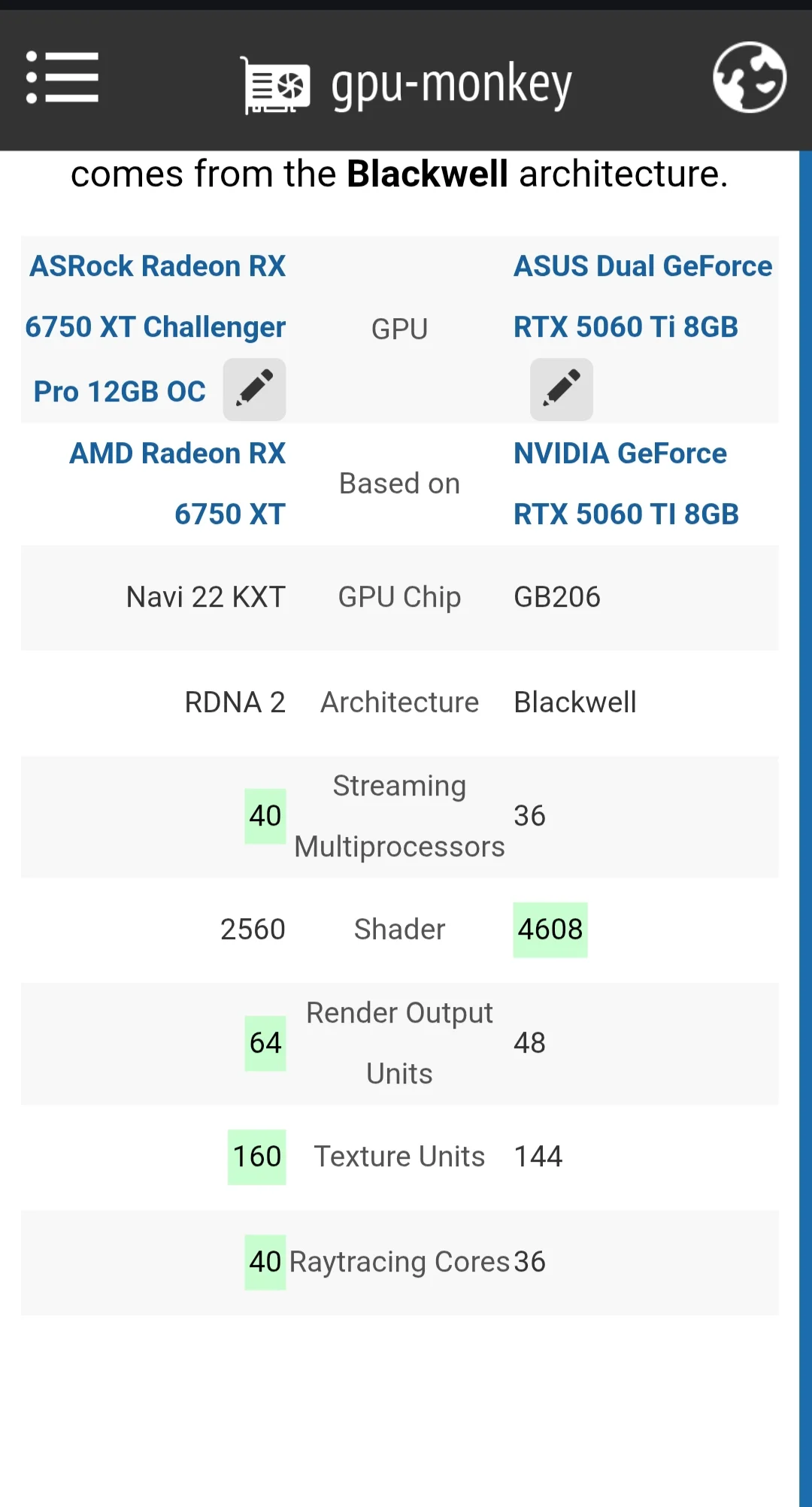Click the highlighted 4608 shader value

point(550,929)
